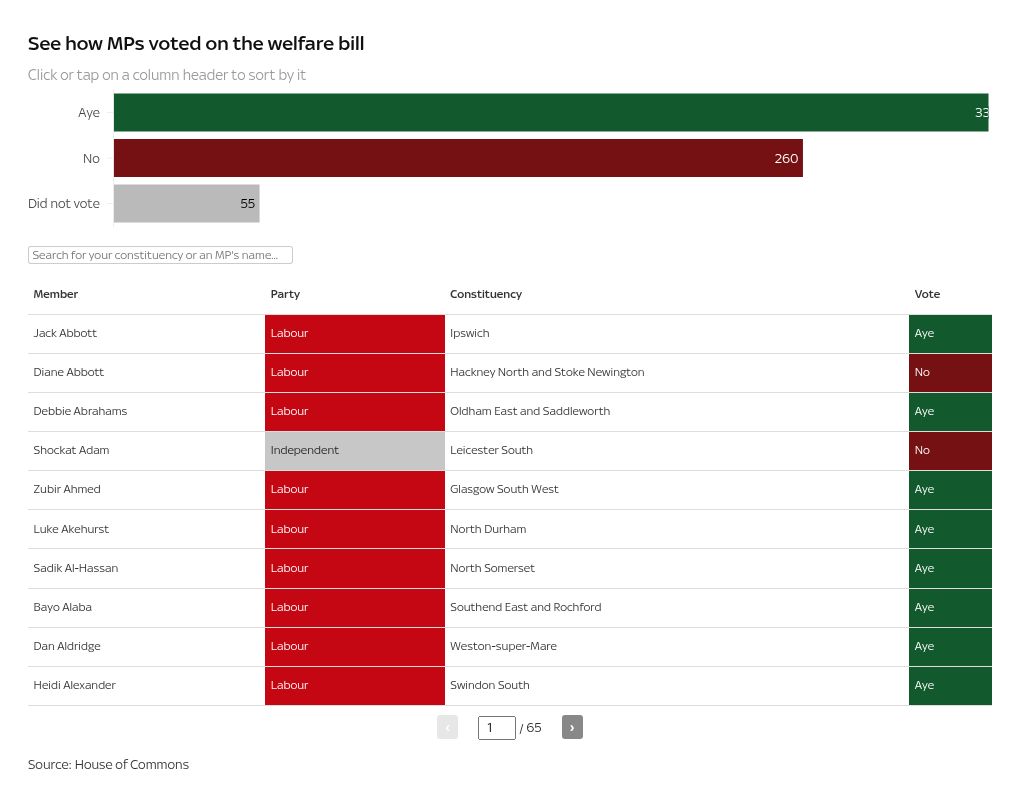Click the constituency or MP search field
Image resolution: width=1020 pixels, height=800 pixels.
click(x=160, y=255)
